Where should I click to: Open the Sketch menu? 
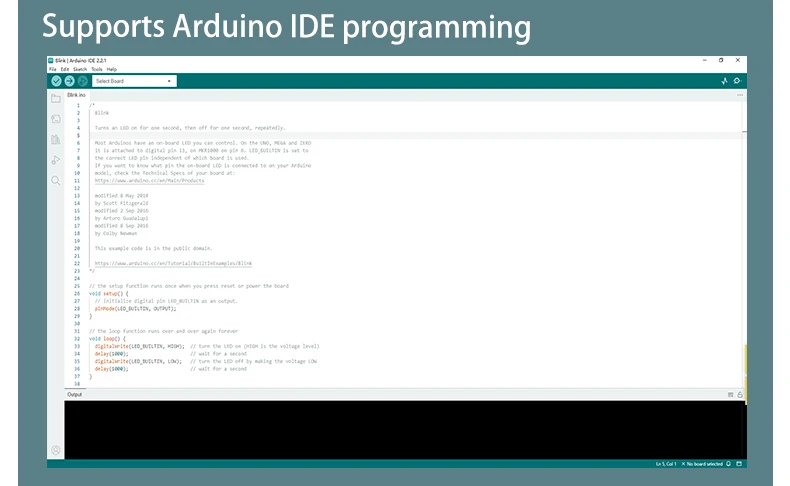pyautogui.click(x=80, y=70)
